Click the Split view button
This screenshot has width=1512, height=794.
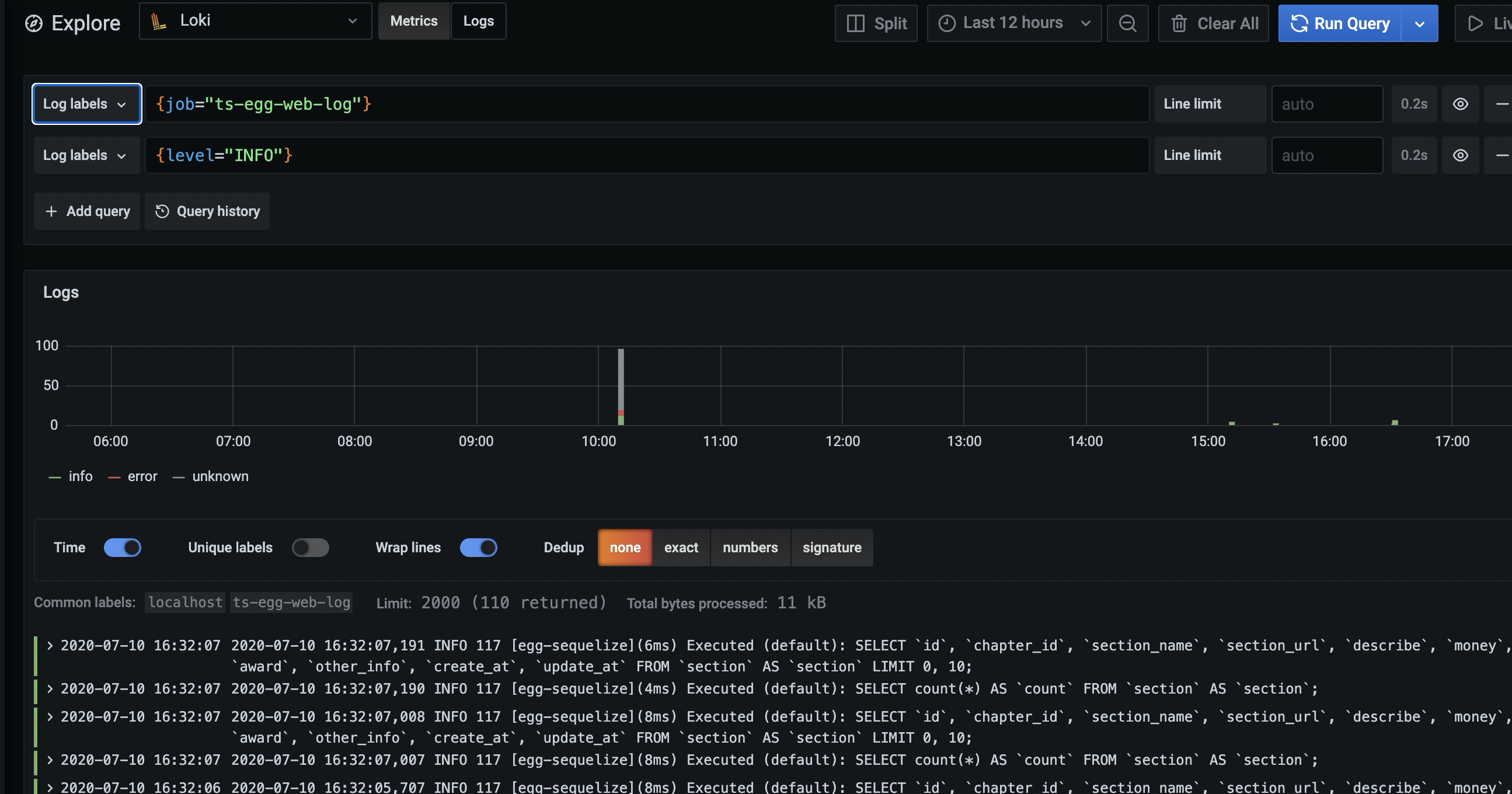876,23
